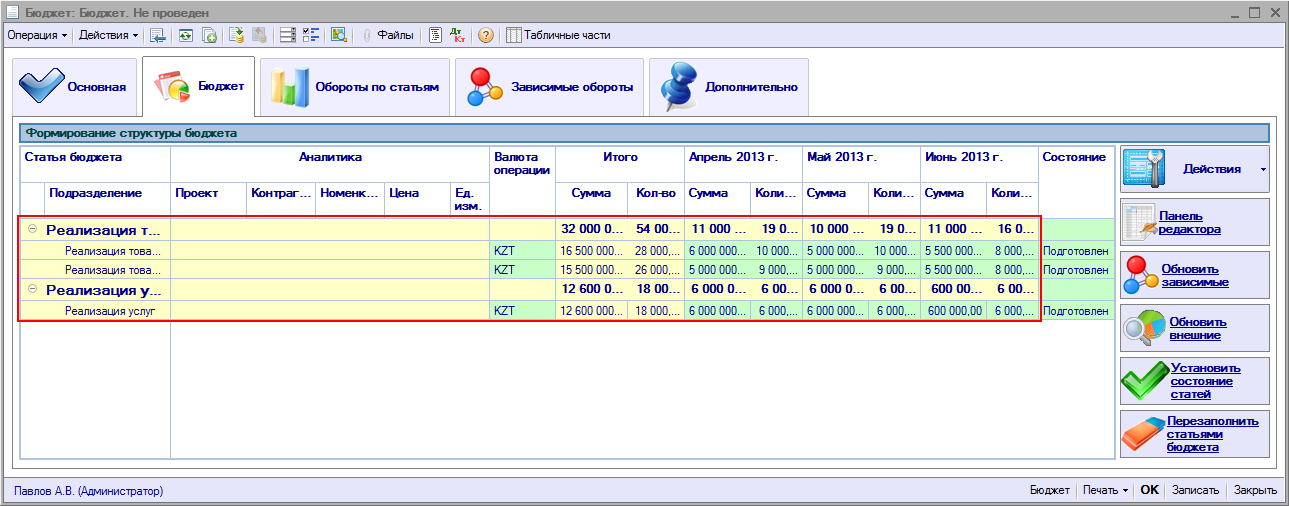The height and width of the screenshot is (506, 1289).
Task: Collapse the Реализация у... budget group
Action: coord(32,290)
